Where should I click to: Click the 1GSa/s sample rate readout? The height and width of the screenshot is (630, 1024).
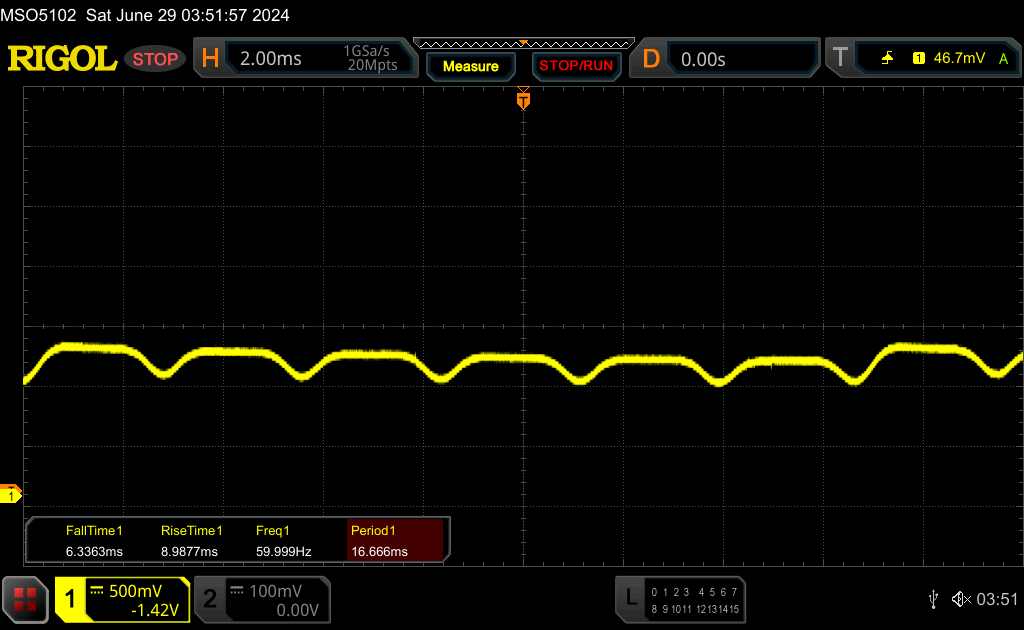[x=366, y=51]
